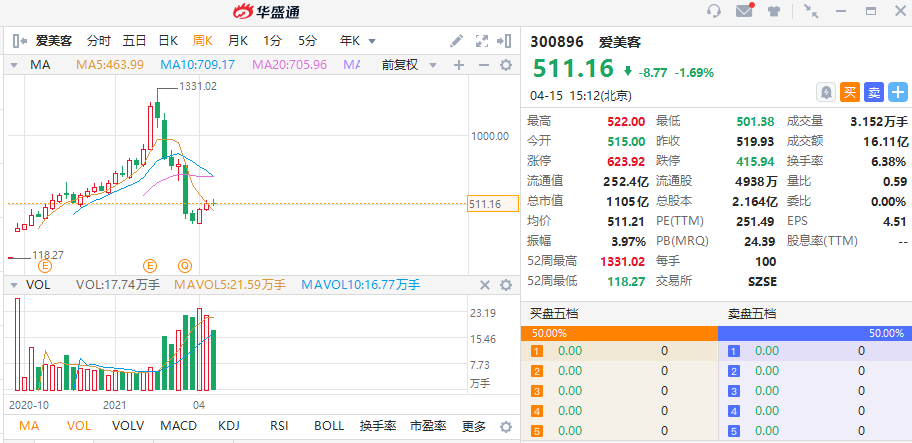The height and width of the screenshot is (443, 912).
Task: Open the 年K period dropdown
Action: tap(358, 41)
